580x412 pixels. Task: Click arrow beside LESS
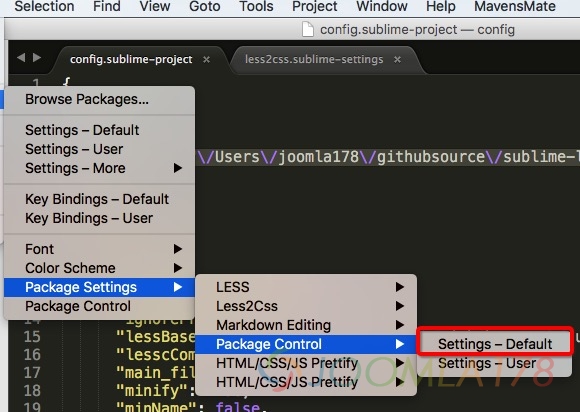[x=399, y=287]
